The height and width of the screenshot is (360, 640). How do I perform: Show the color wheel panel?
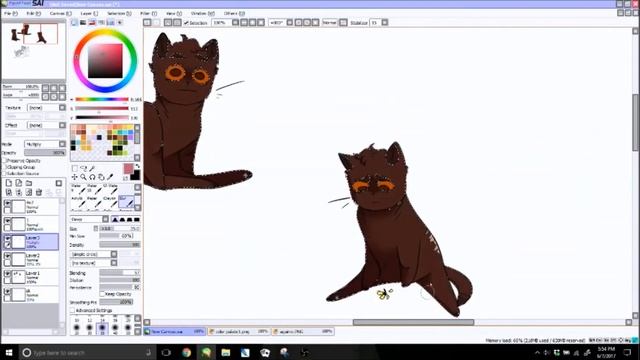74,22
